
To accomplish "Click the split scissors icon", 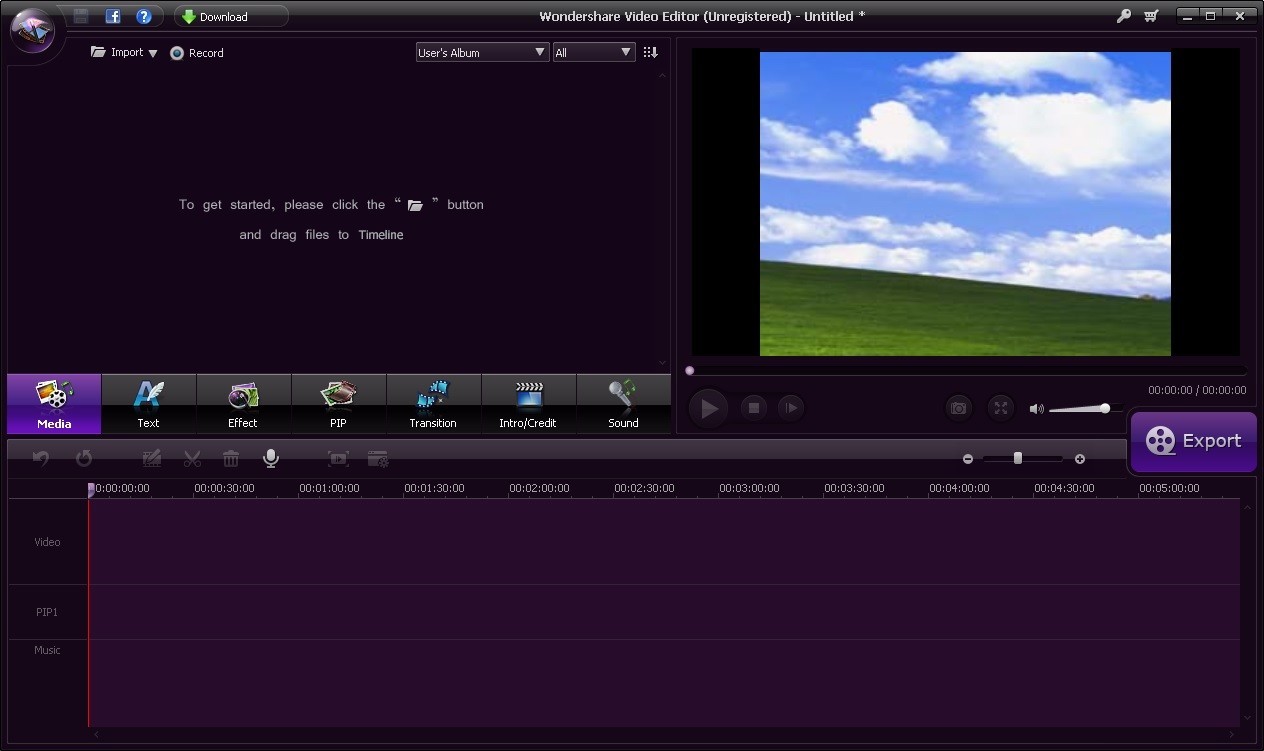I will click(192, 459).
